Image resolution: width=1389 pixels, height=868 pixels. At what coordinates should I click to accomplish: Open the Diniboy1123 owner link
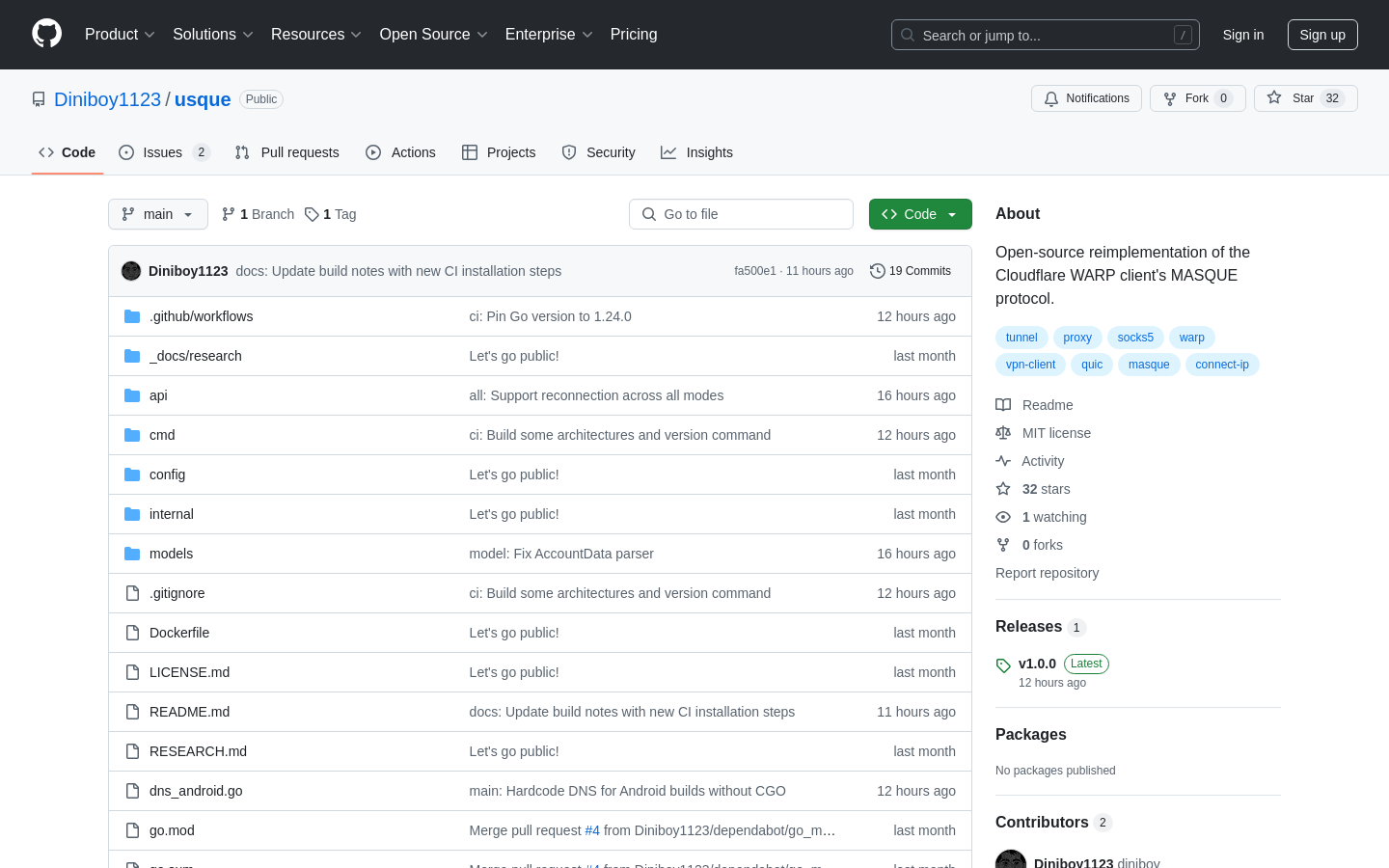click(x=107, y=99)
